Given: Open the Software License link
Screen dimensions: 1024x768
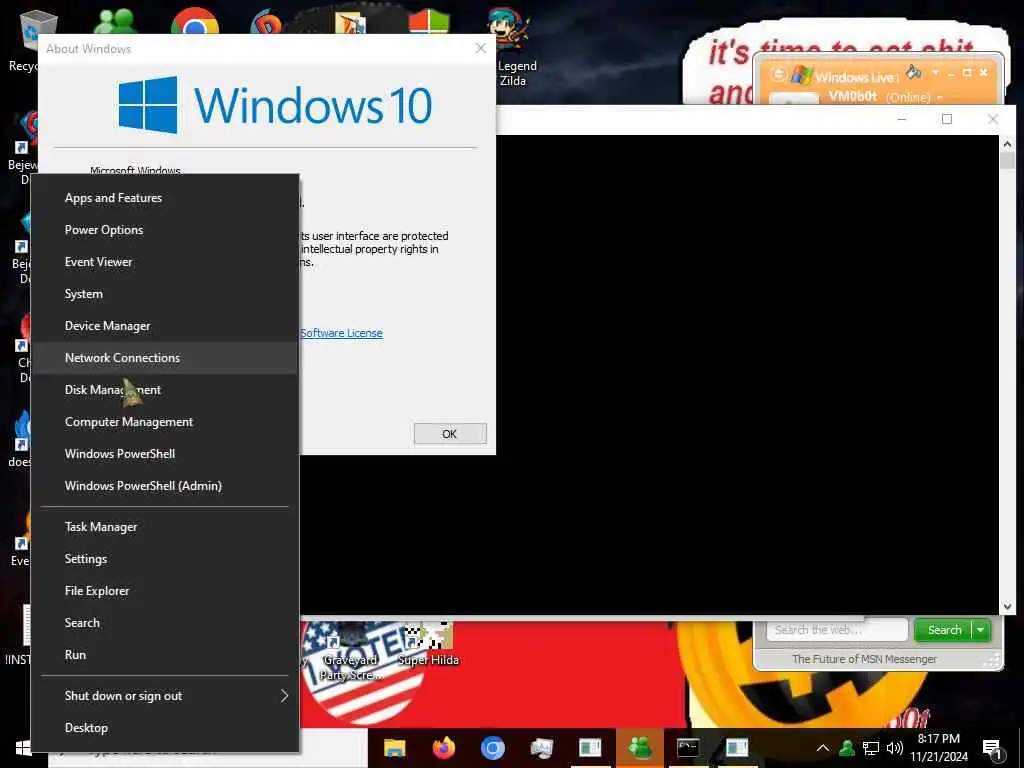Looking at the screenshot, I should 342,333.
